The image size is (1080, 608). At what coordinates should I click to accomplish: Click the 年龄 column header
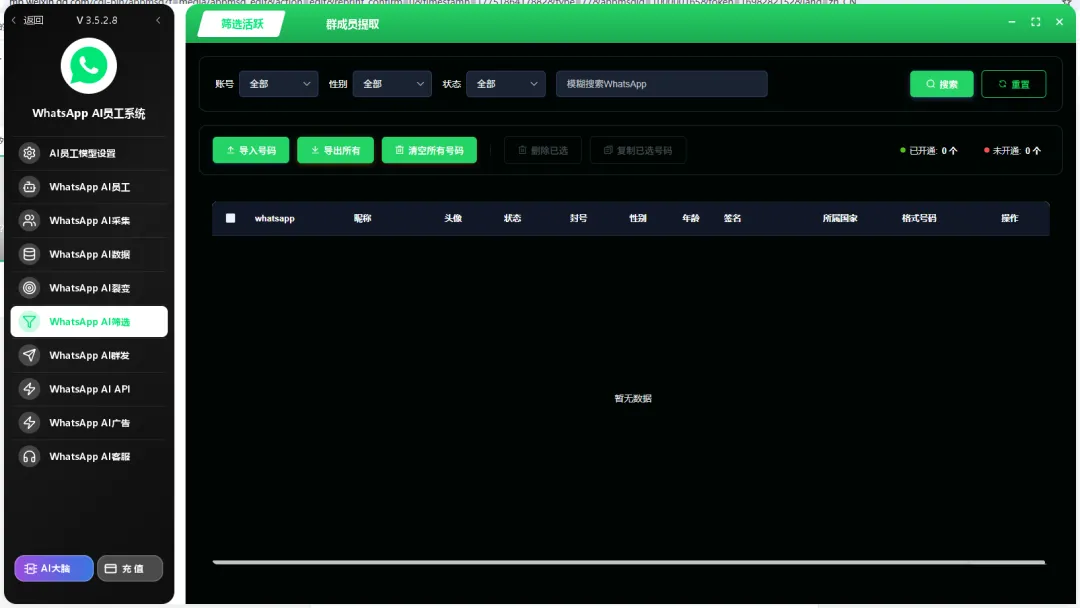(691, 218)
